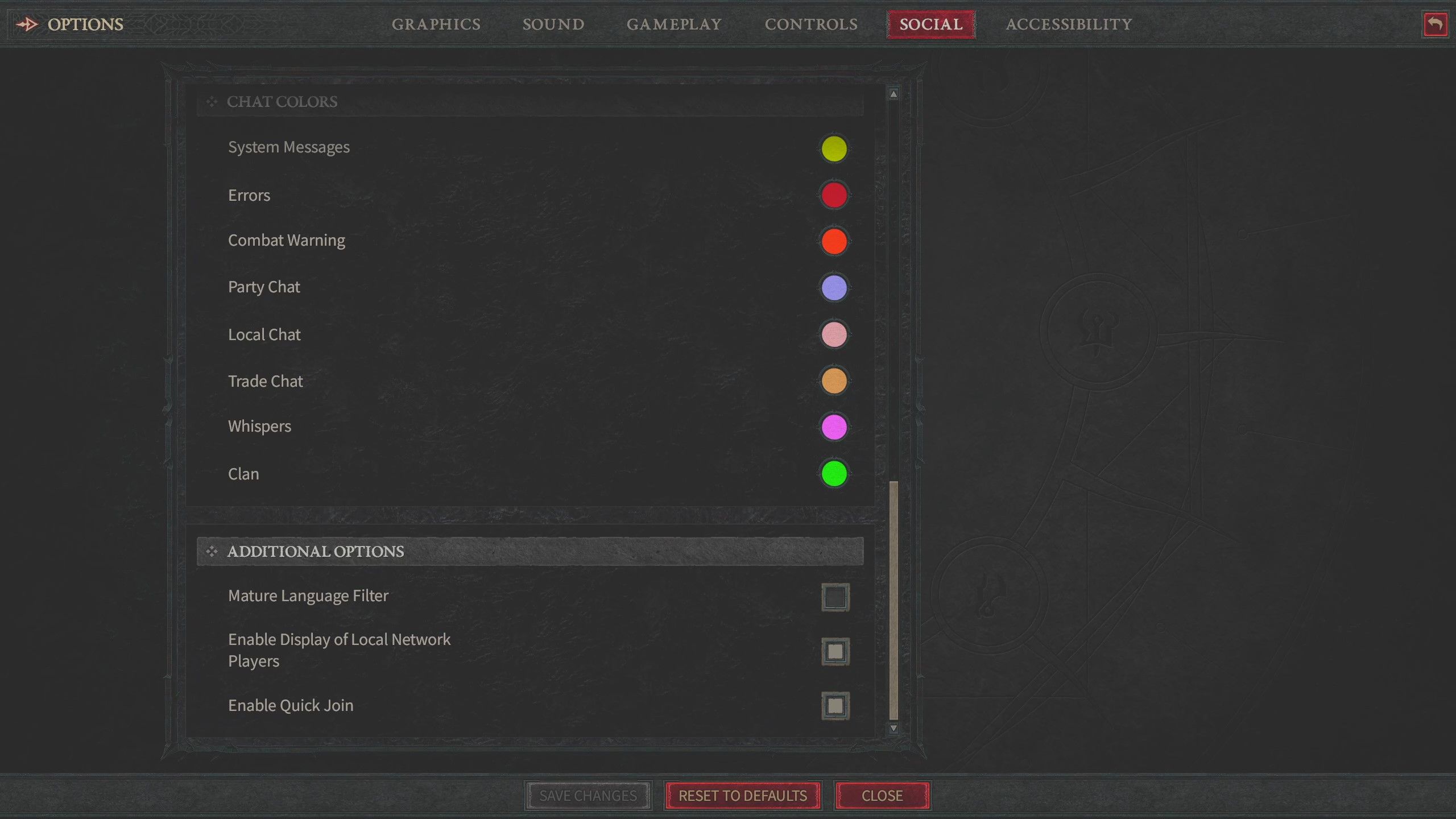Switch to the Graphics settings tab

435,23
